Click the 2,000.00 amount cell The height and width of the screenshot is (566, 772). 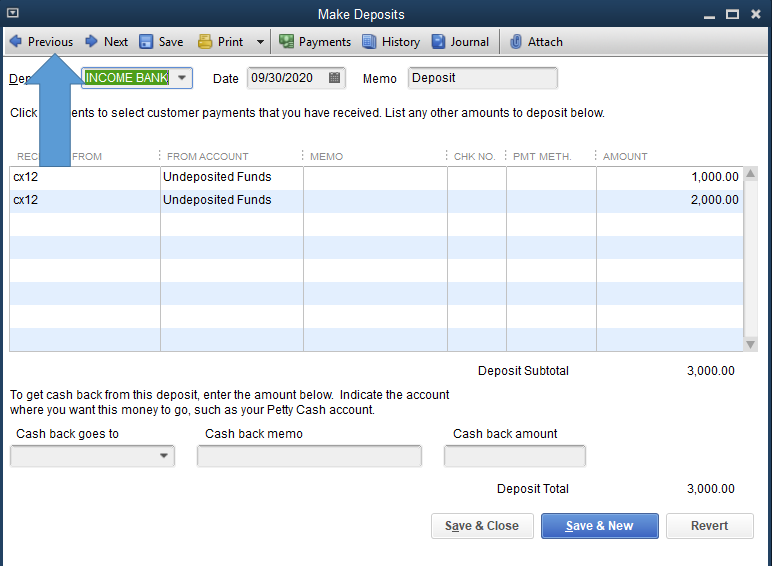click(x=670, y=200)
